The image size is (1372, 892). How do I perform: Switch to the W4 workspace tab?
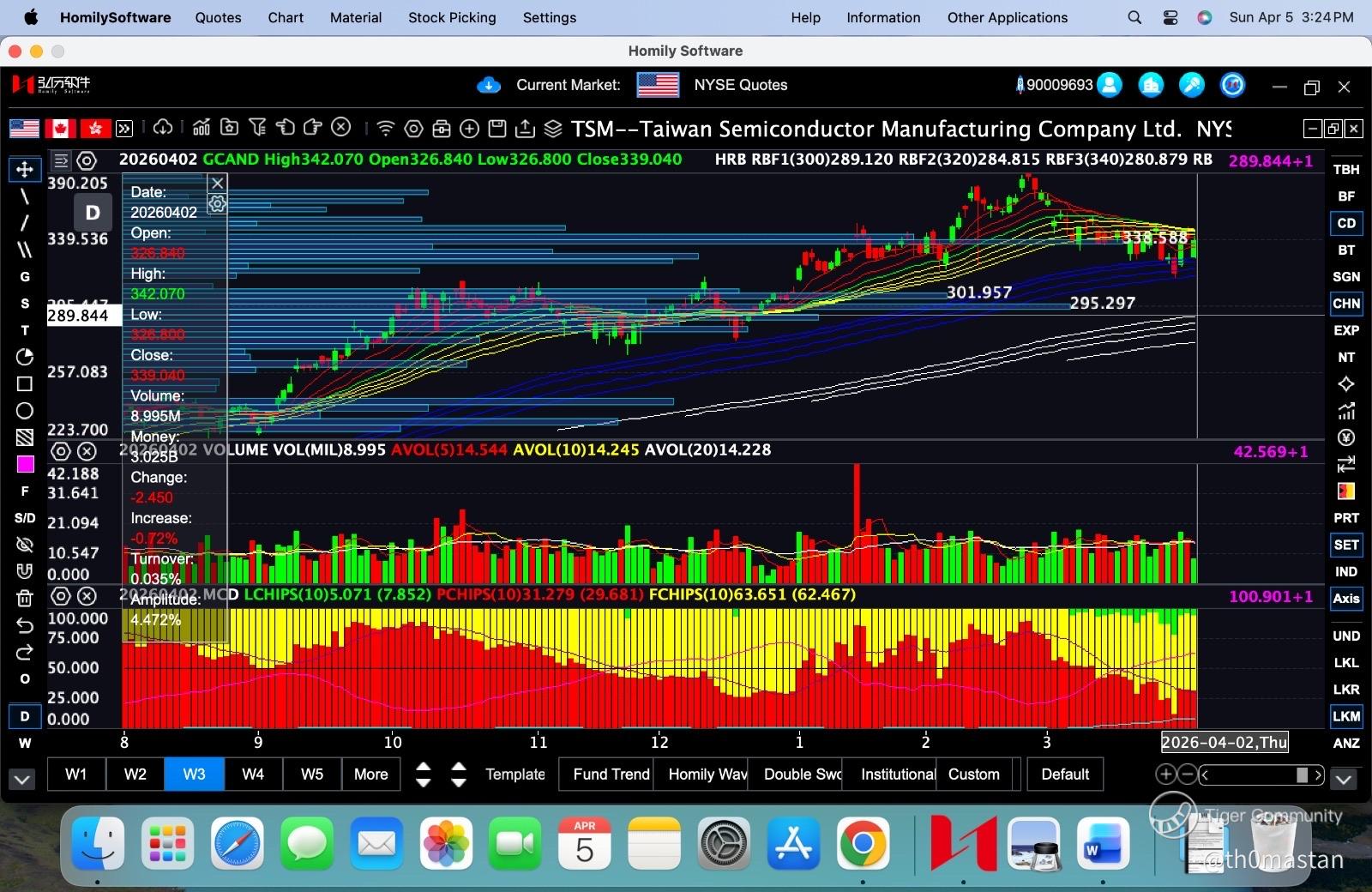pos(253,774)
